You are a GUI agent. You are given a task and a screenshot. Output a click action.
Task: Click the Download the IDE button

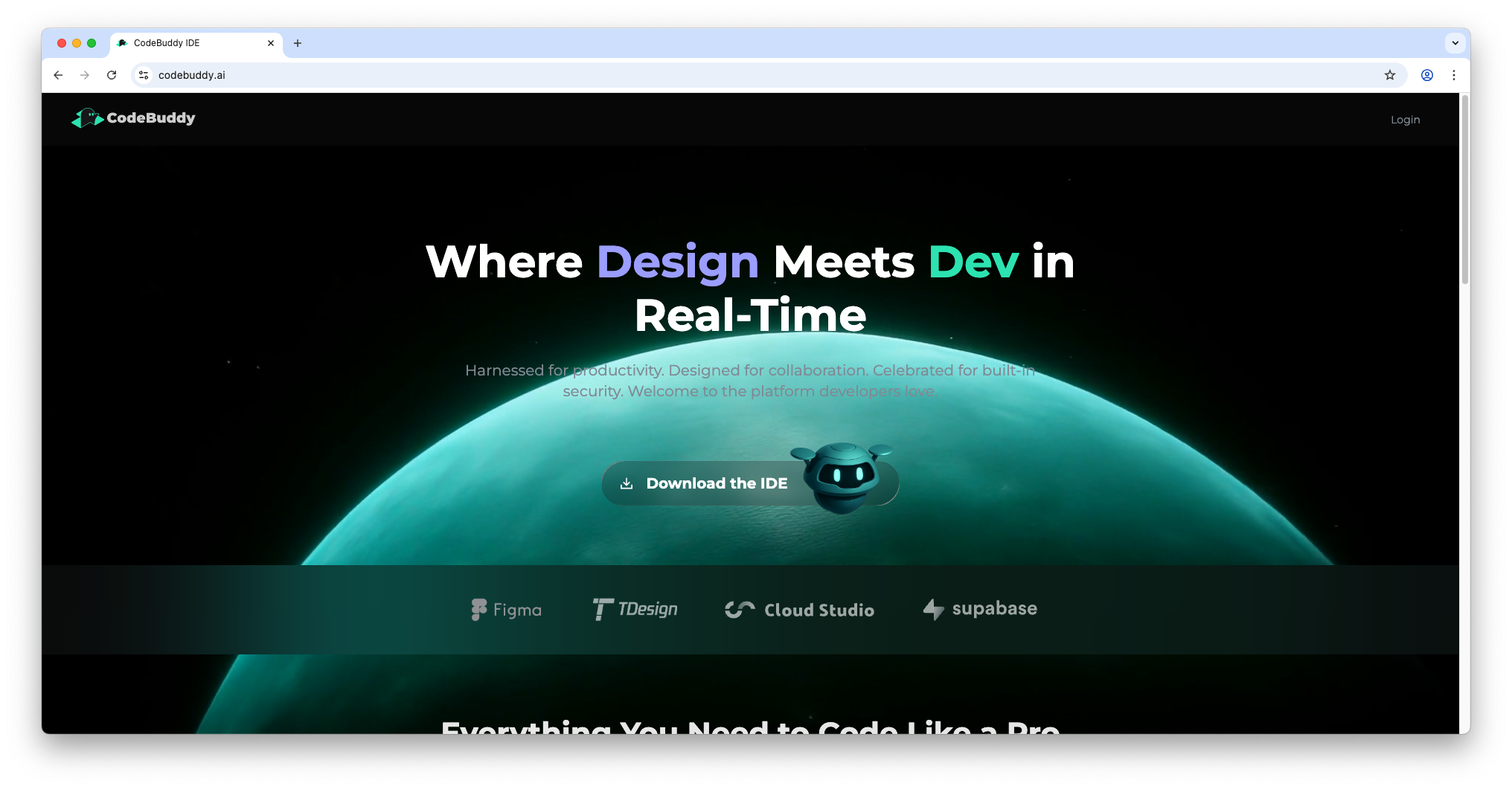point(750,483)
